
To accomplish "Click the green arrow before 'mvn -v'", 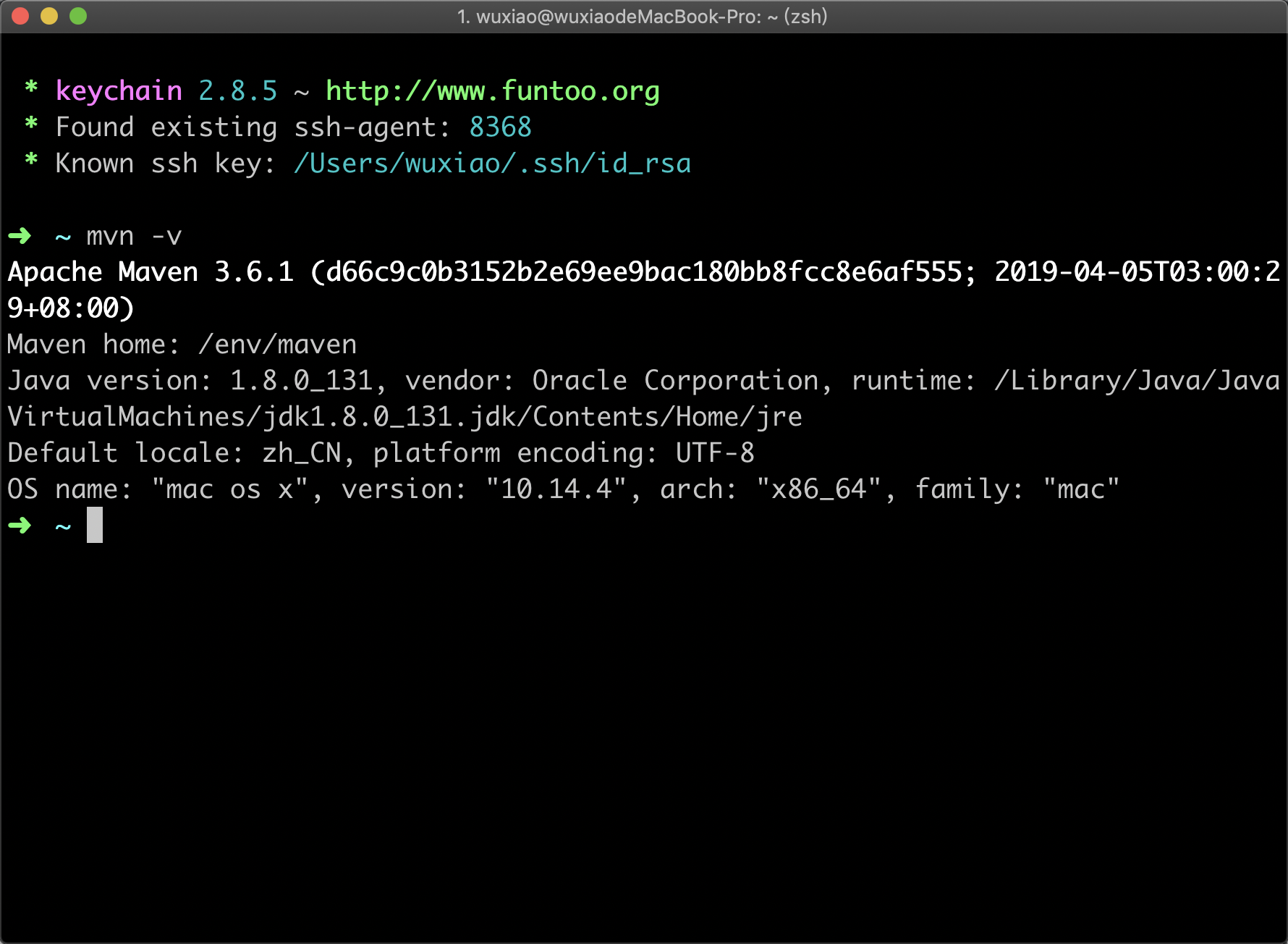I will [x=20, y=236].
